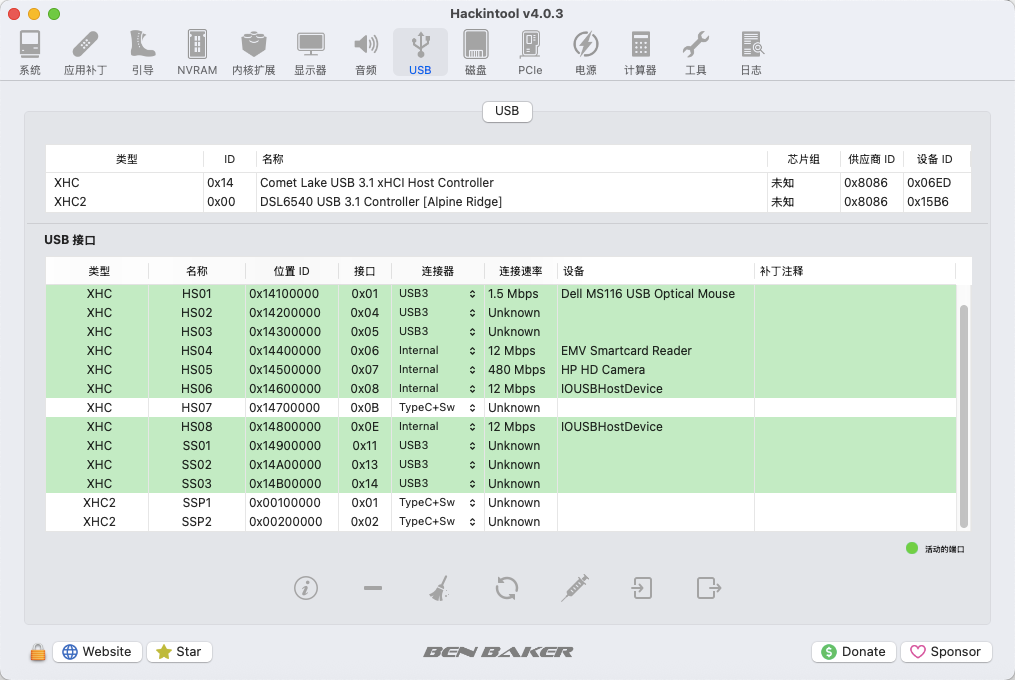Open the 工具 tools section
This screenshot has height=680, width=1015.
[696, 52]
